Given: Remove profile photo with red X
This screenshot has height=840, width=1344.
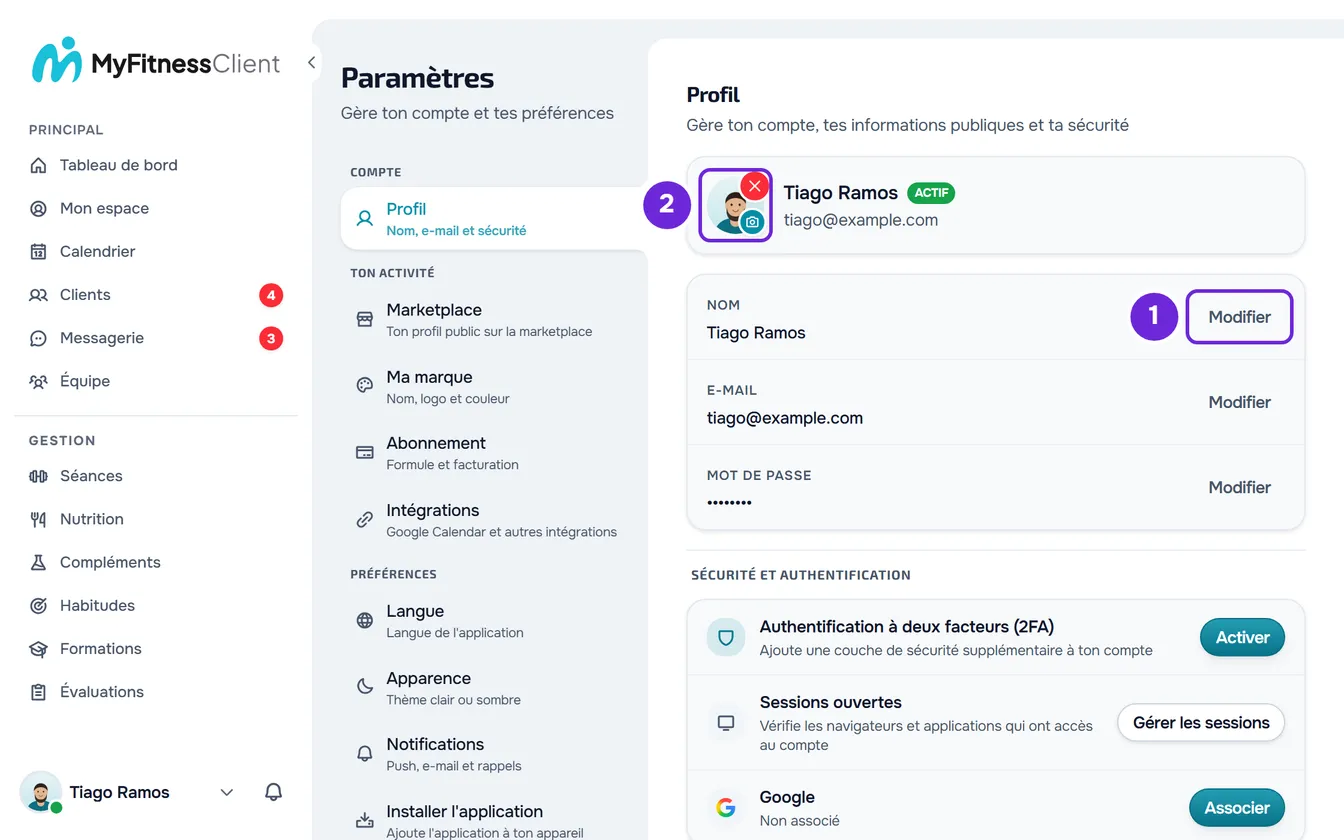Looking at the screenshot, I should point(755,186).
